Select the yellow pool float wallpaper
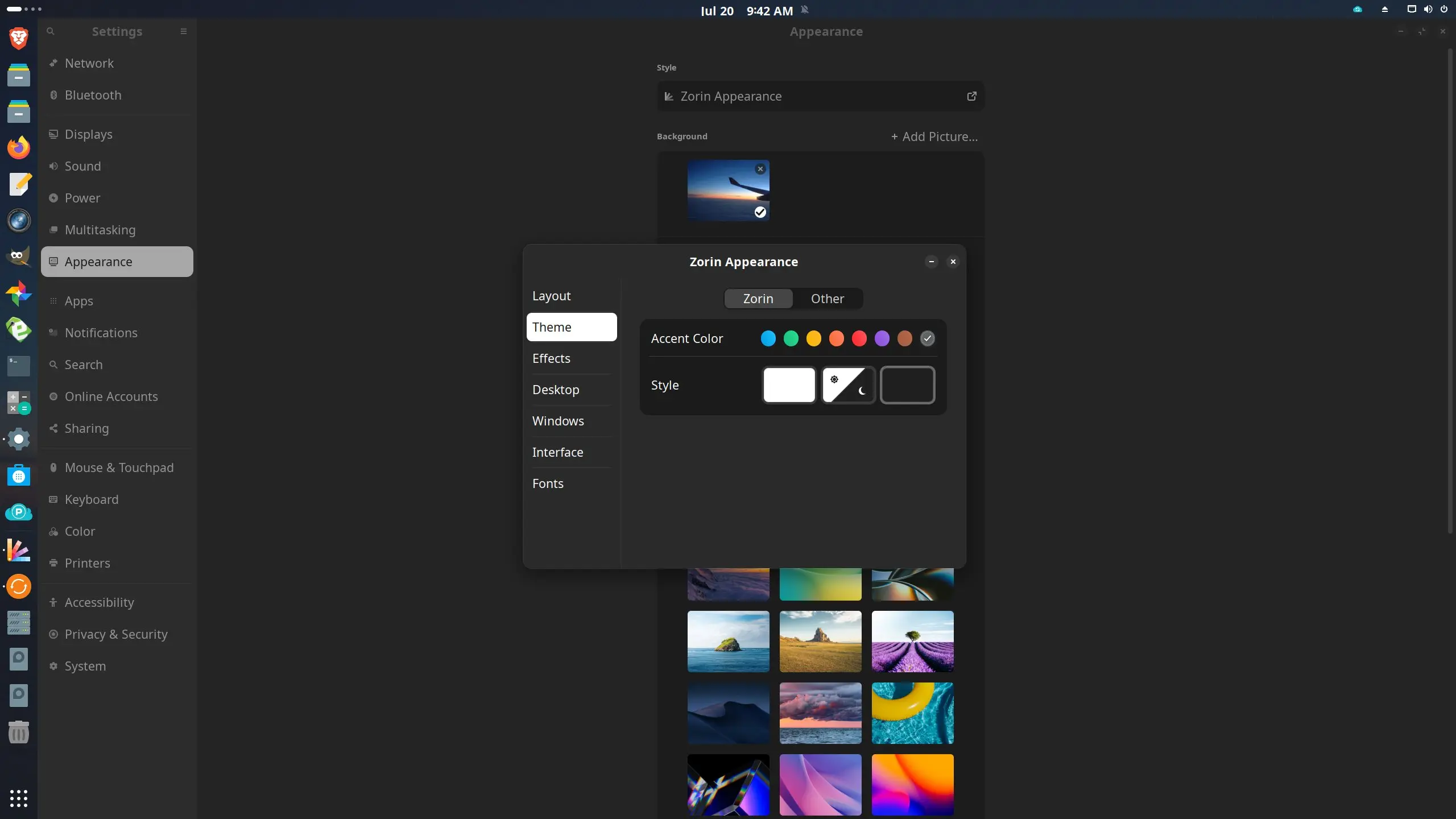 pos(912,713)
